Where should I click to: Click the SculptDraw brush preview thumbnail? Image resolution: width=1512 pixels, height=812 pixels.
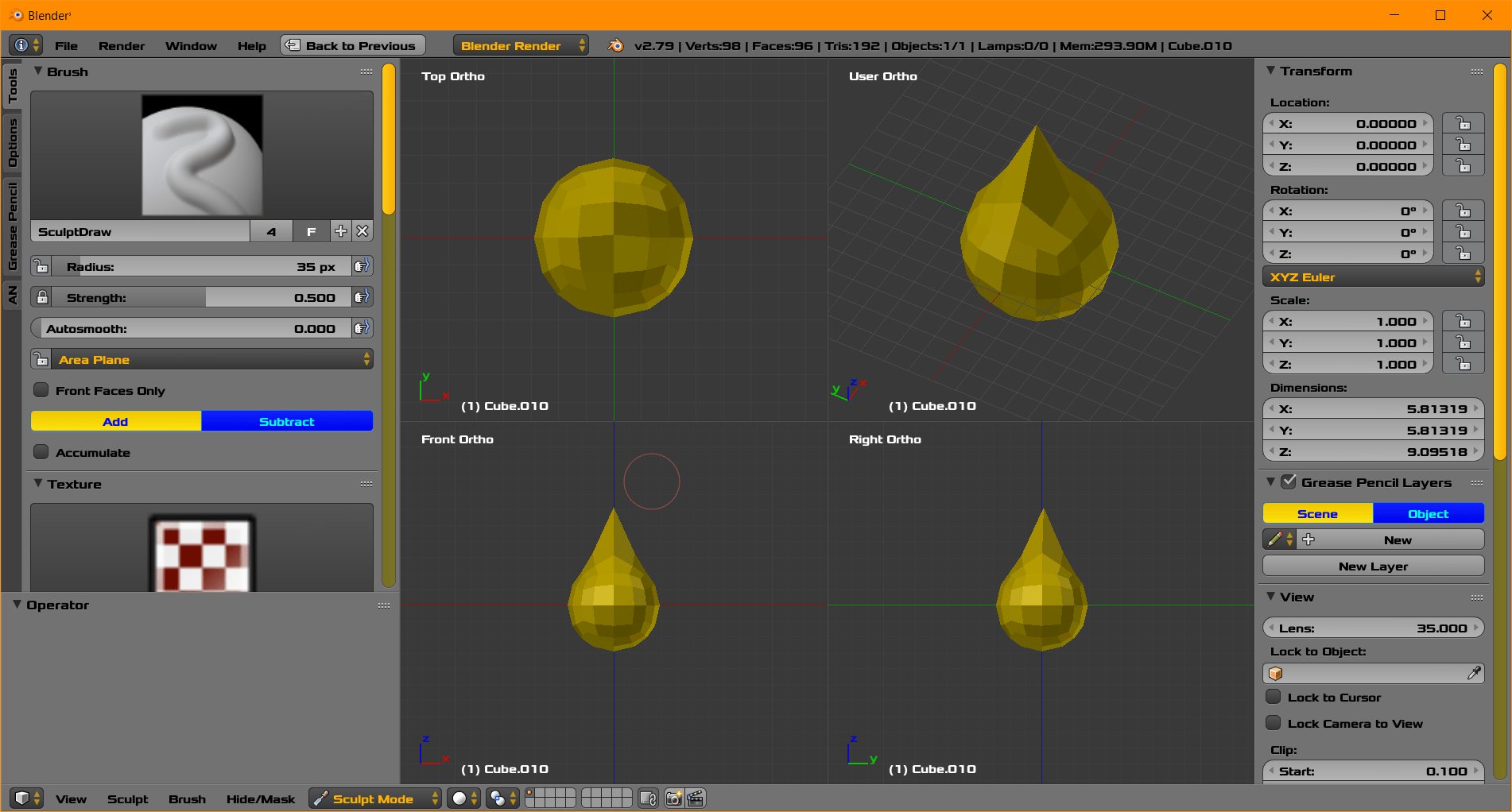click(201, 153)
